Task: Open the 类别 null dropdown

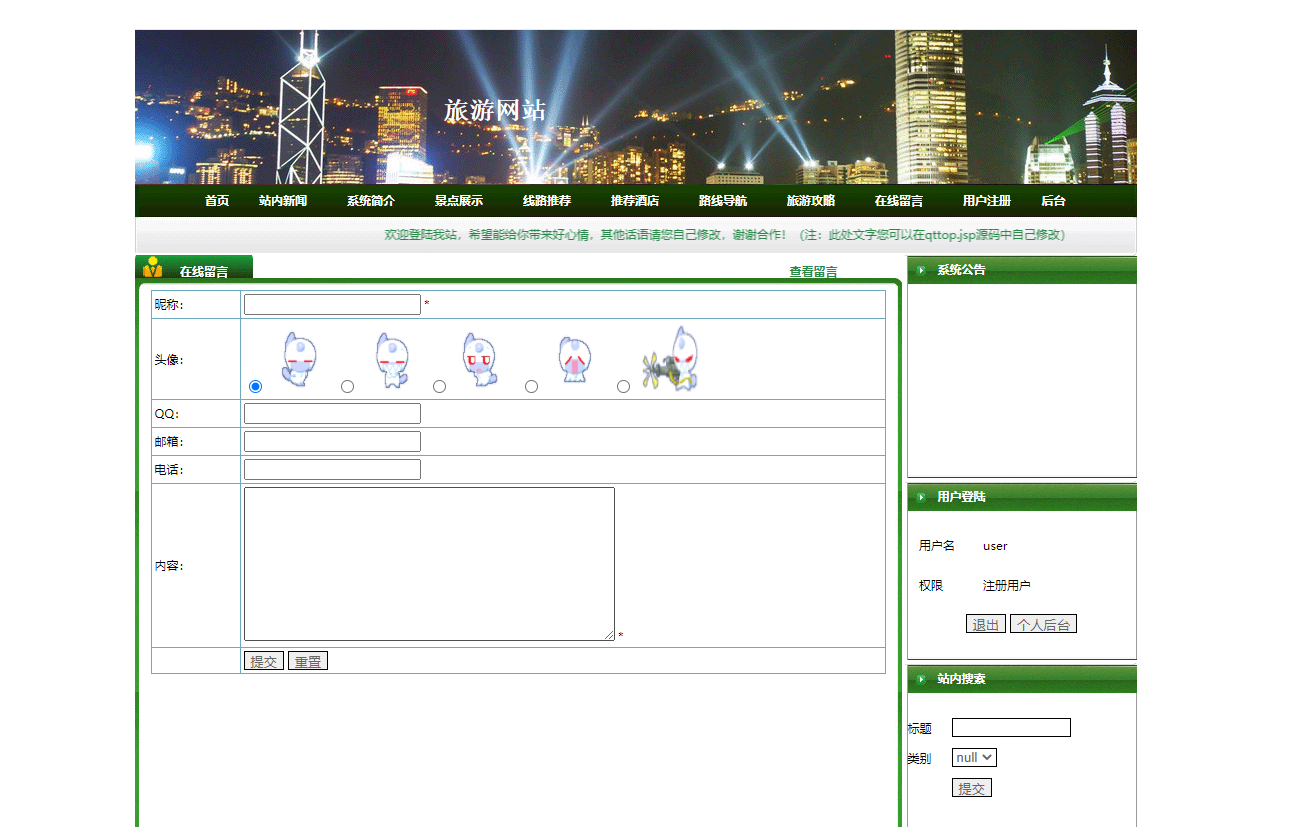Action: [x=973, y=757]
